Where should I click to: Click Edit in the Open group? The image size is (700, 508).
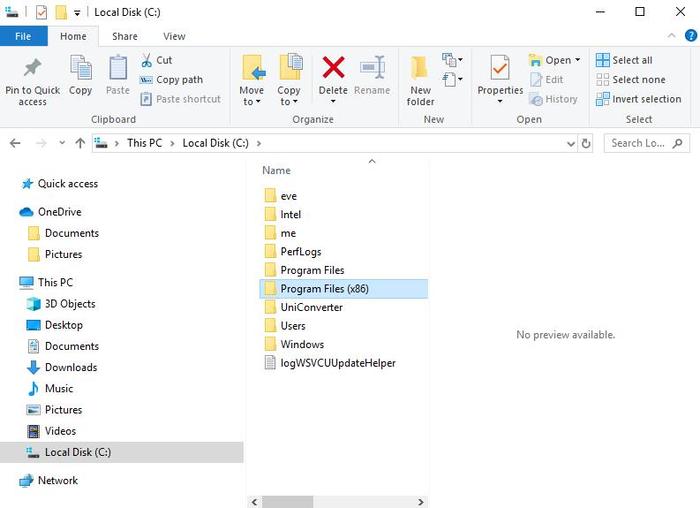(x=547, y=80)
